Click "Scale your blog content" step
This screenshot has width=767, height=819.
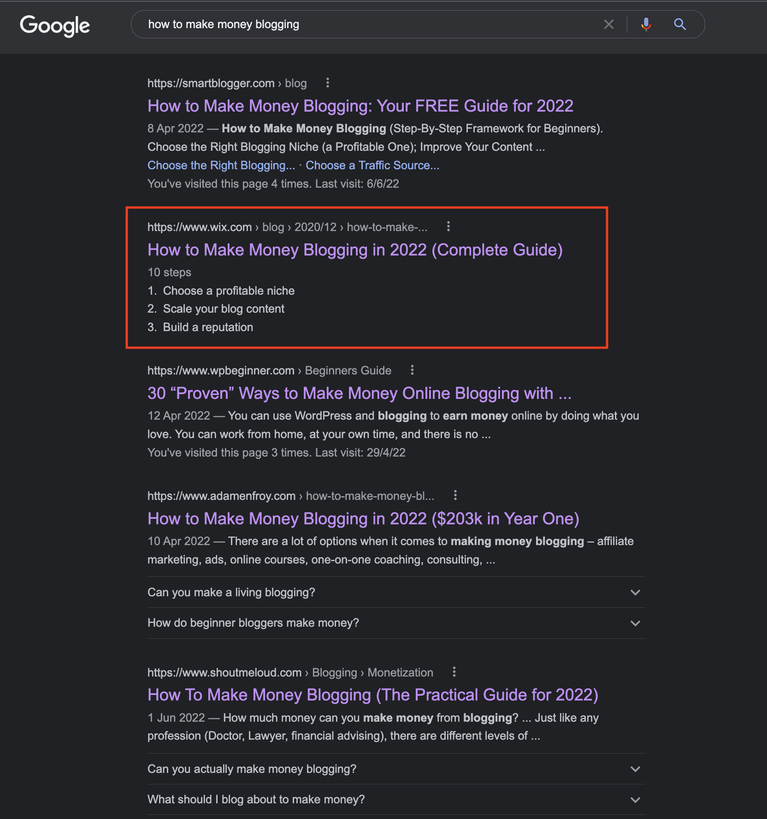click(x=224, y=309)
